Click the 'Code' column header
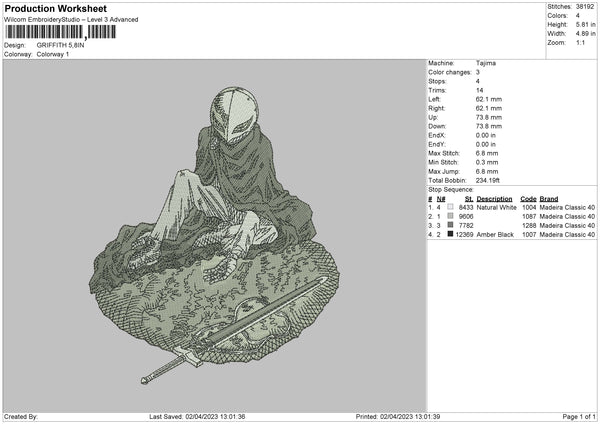The height and width of the screenshot is (424, 600). point(528,199)
